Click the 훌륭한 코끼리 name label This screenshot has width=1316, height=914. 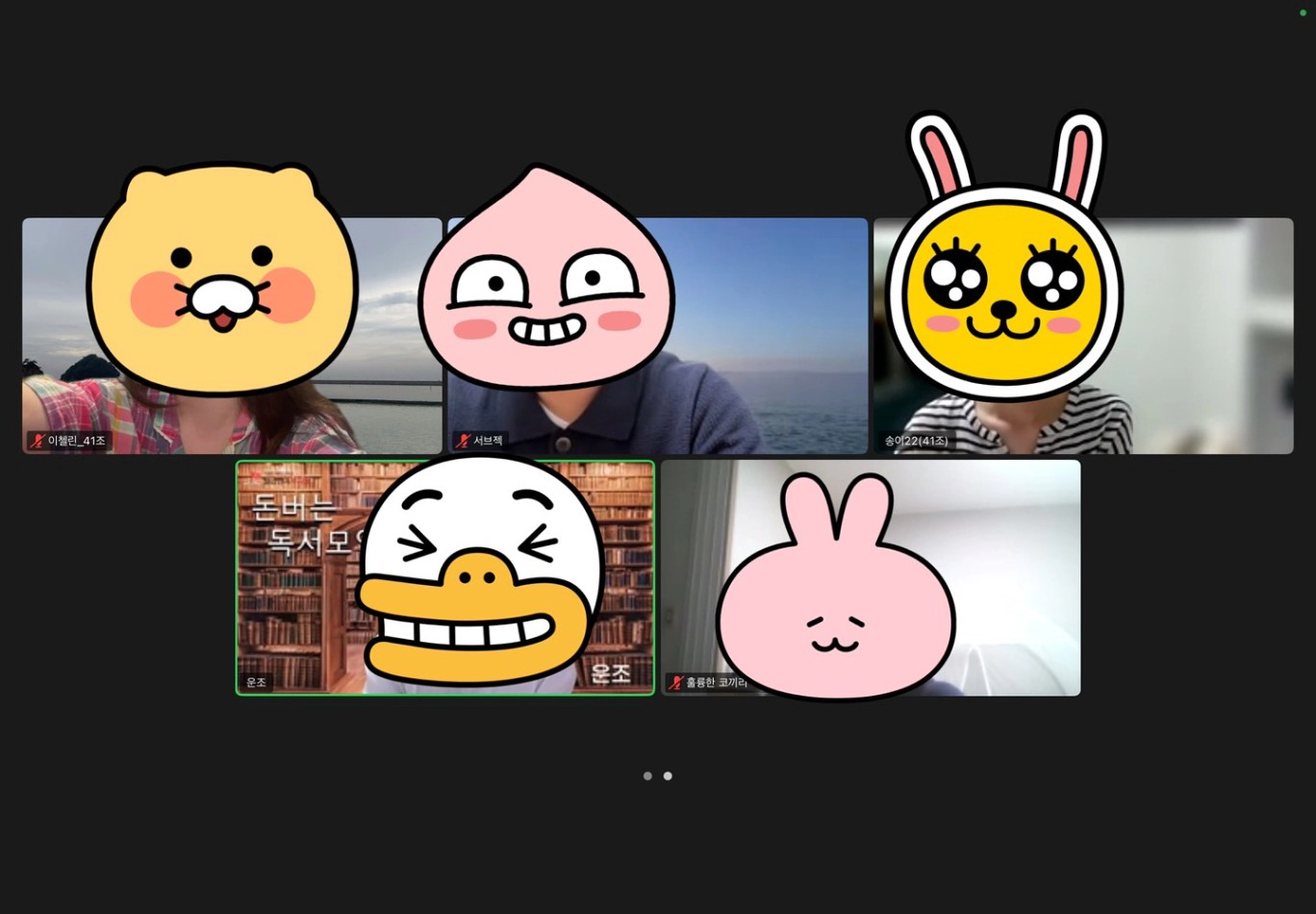point(717,683)
